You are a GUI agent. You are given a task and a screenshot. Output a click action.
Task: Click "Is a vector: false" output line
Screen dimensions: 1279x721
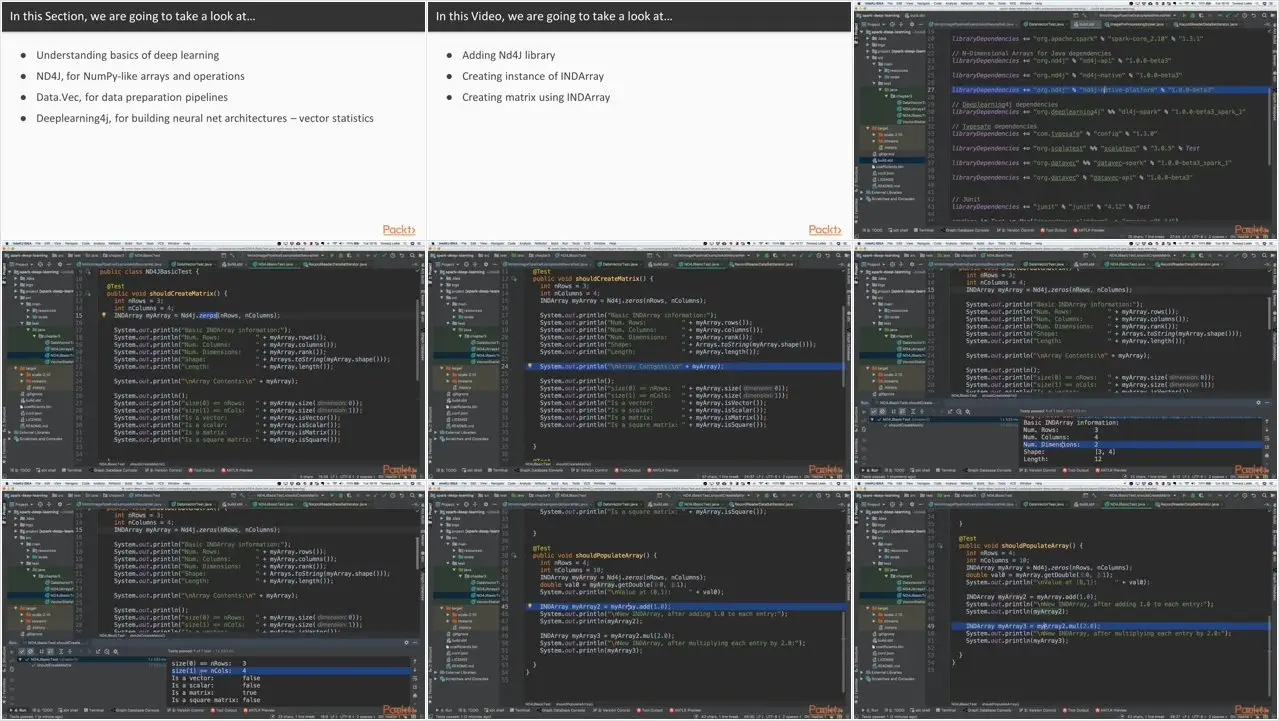pyautogui.click(x=217, y=679)
